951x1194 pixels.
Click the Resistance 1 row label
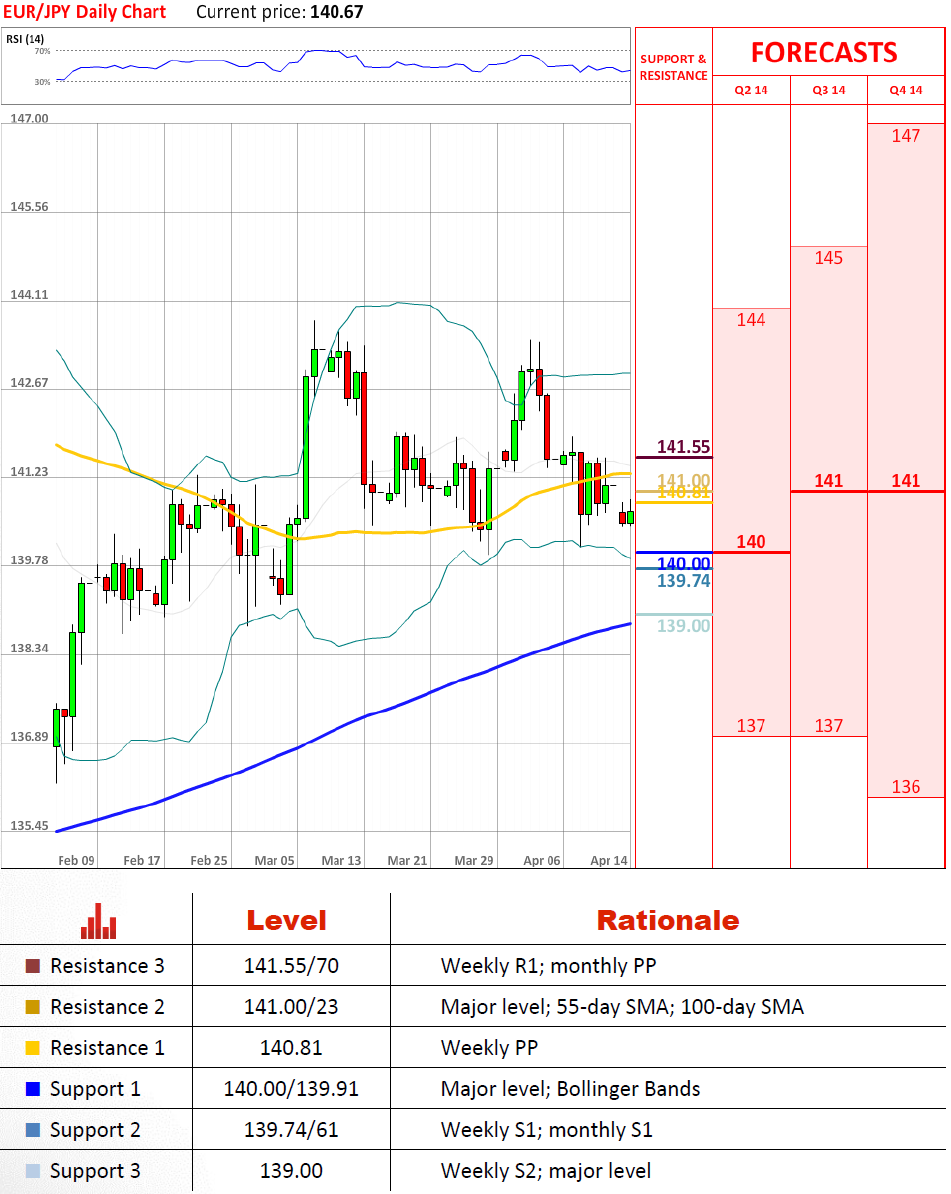tap(107, 1048)
